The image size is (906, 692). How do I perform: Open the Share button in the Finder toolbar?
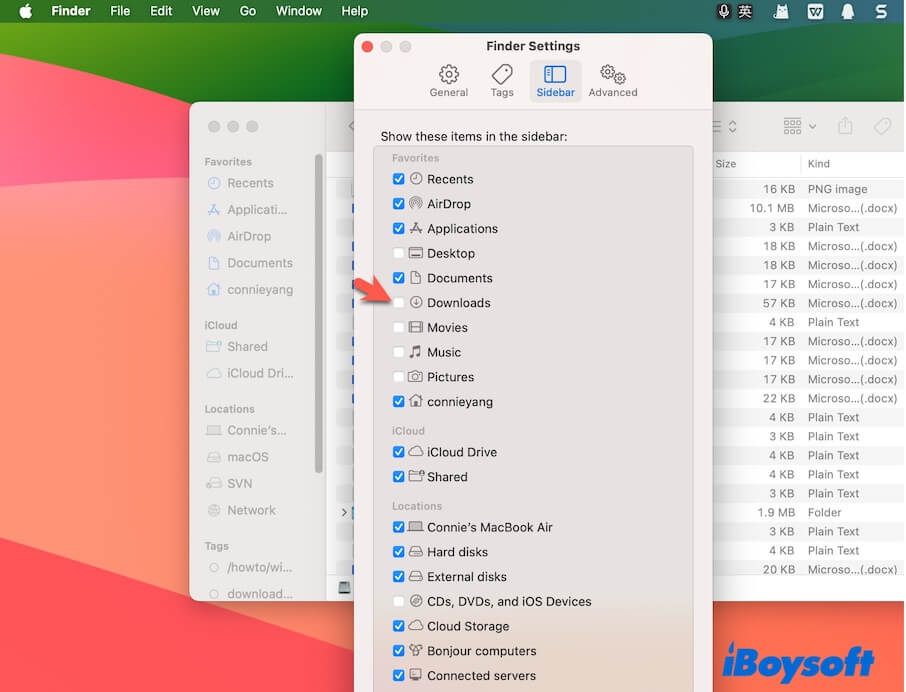click(843, 126)
